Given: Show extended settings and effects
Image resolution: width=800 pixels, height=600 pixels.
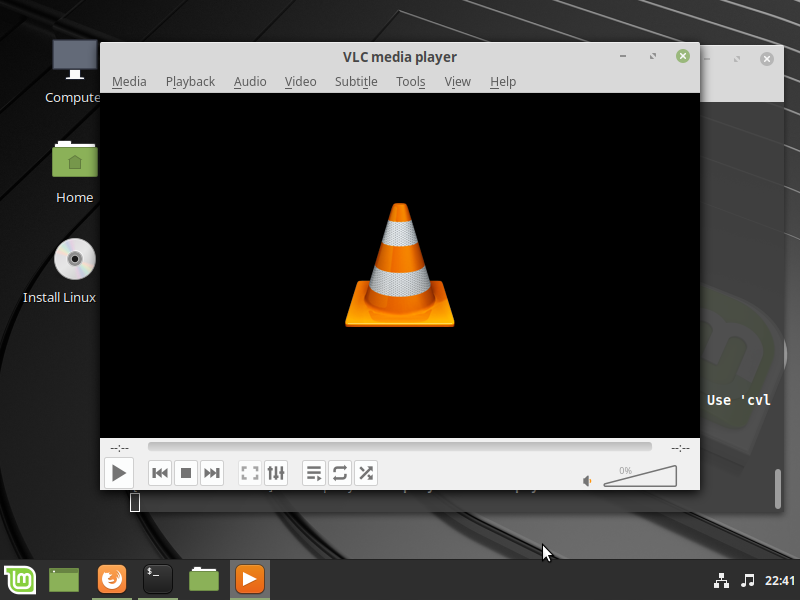Looking at the screenshot, I should click(276, 473).
